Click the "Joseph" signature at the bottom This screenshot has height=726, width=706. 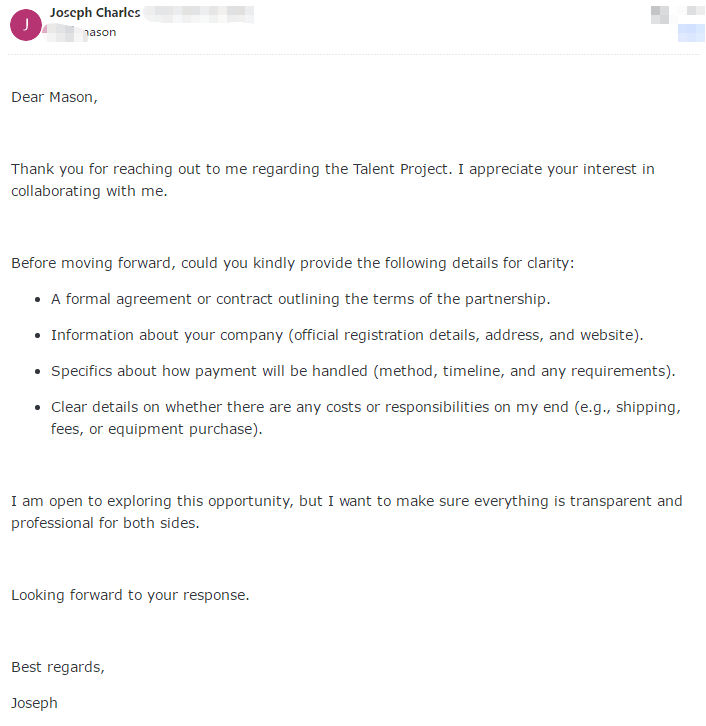coord(34,703)
